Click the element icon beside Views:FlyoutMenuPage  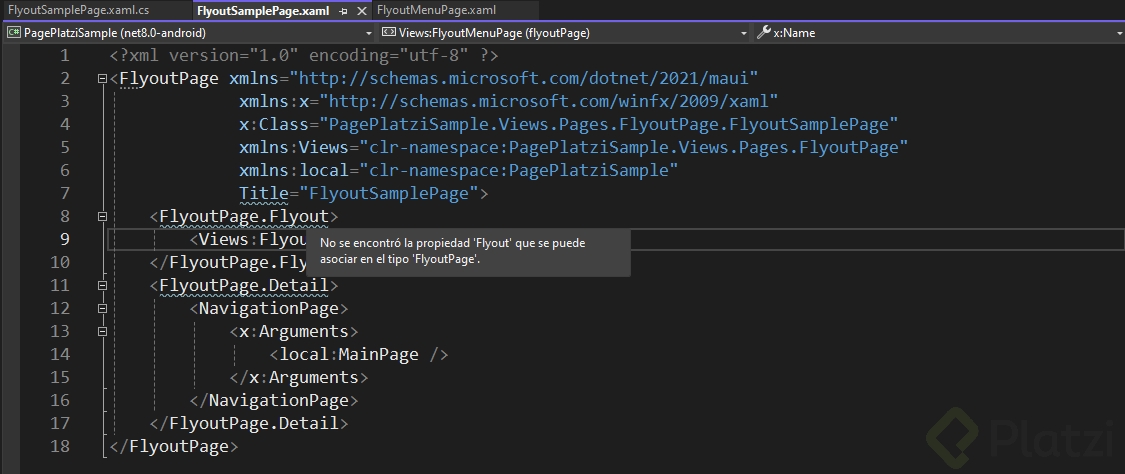(x=389, y=33)
